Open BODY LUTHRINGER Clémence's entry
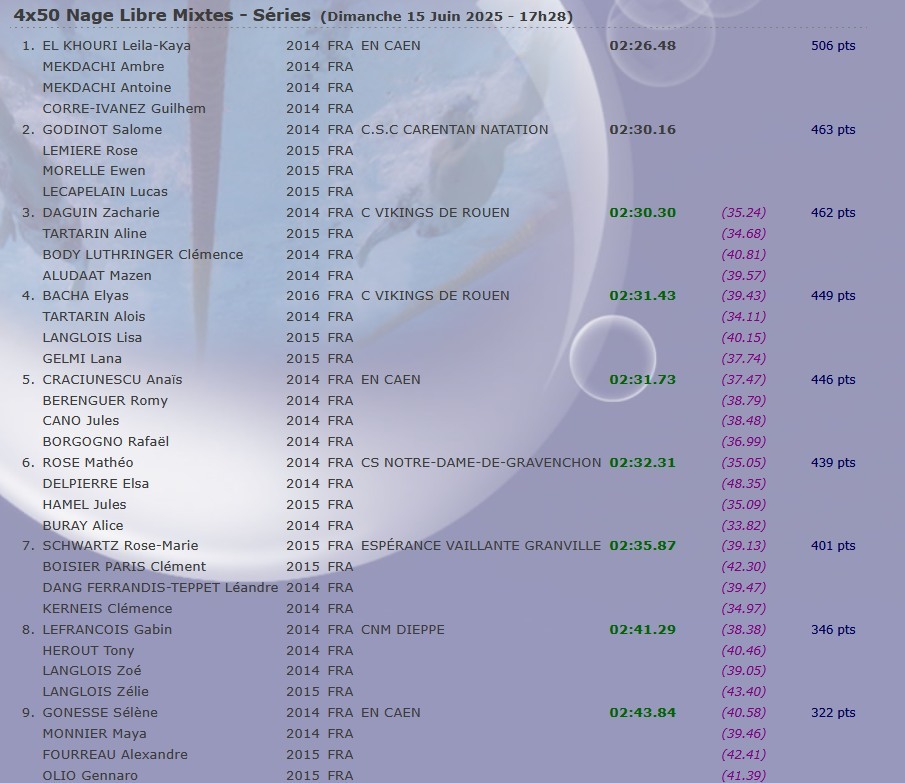905x783 pixels. pyautogui.click(x=143, y=255)
